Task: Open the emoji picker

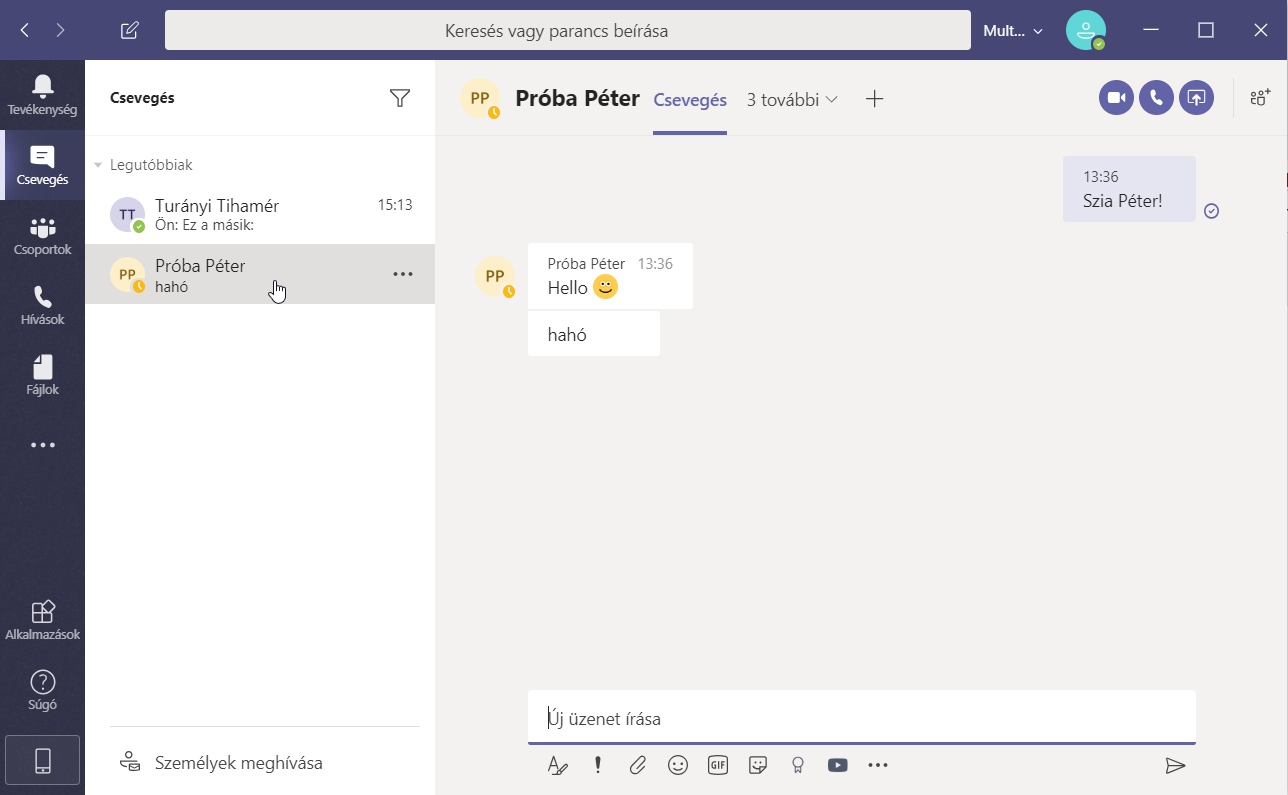Action: pos(678,765)
